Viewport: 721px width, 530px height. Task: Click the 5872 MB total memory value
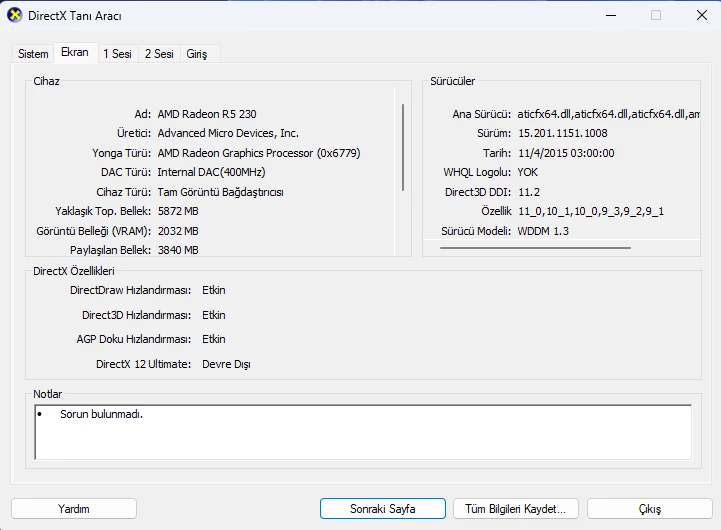pyautogui.click(x=178, y=211)
